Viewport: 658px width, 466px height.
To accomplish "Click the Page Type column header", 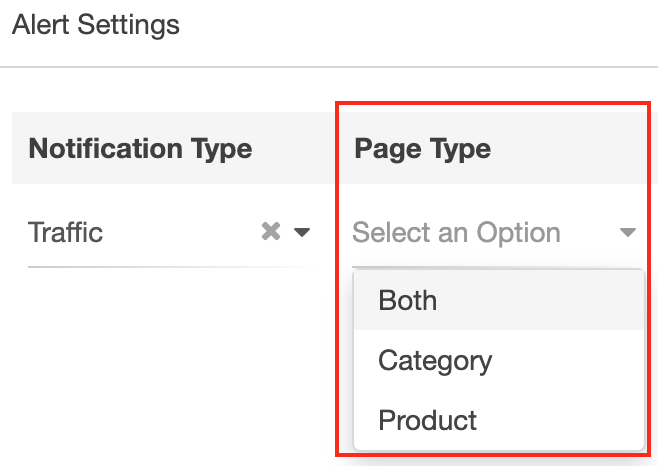I will (423, 149).
